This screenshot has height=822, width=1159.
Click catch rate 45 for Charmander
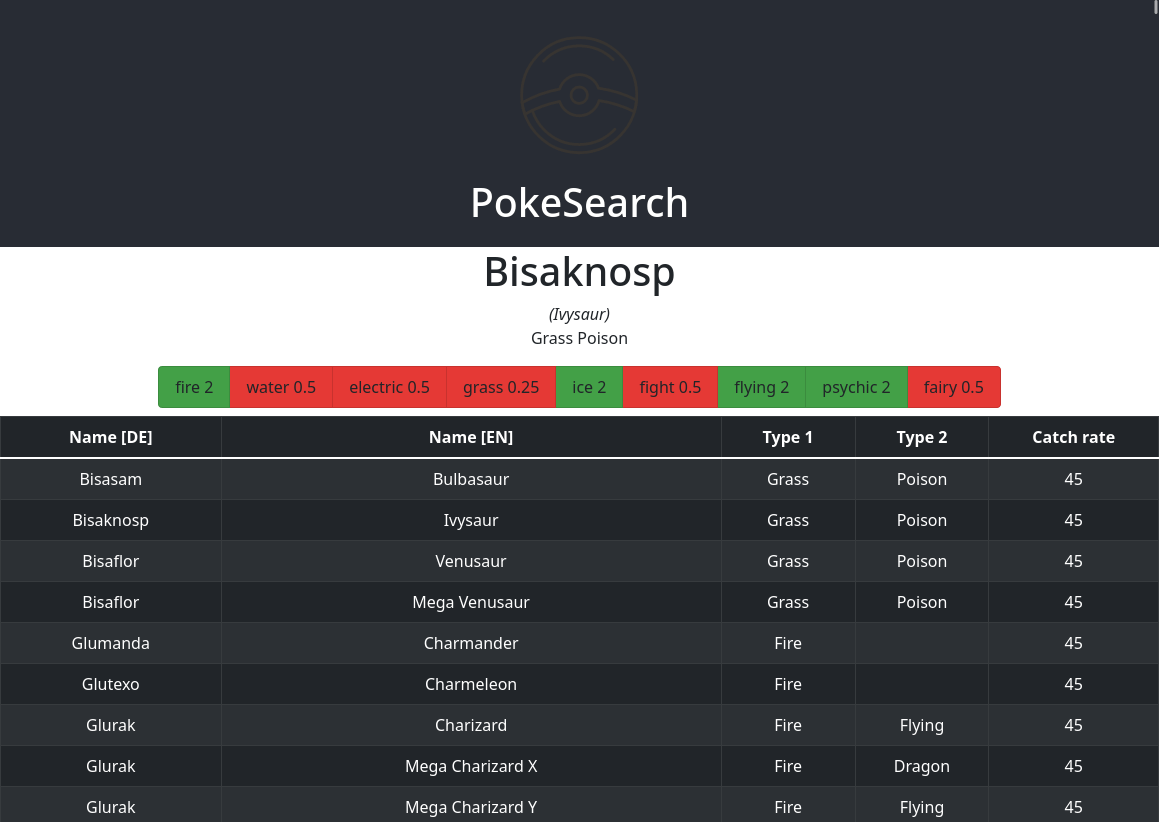(x=1073, y=644)
